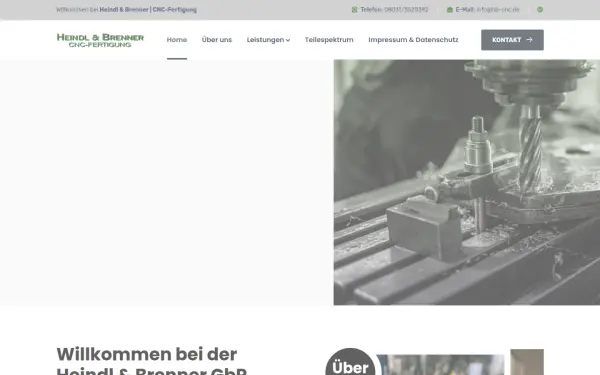Click the dark round 'Über' badge
Screen dimensions: 600x375
[x=351, y=362]
